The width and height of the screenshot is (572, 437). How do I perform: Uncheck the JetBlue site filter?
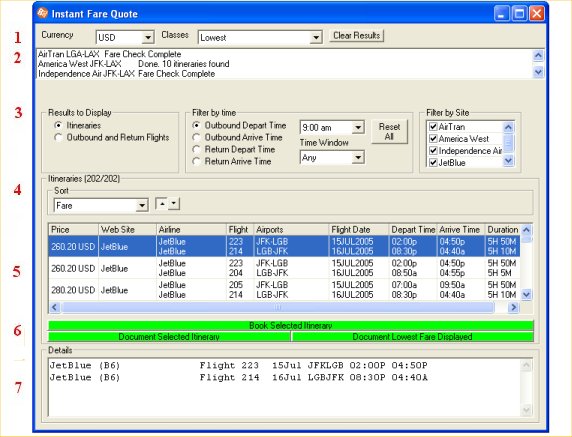point(433,163)
